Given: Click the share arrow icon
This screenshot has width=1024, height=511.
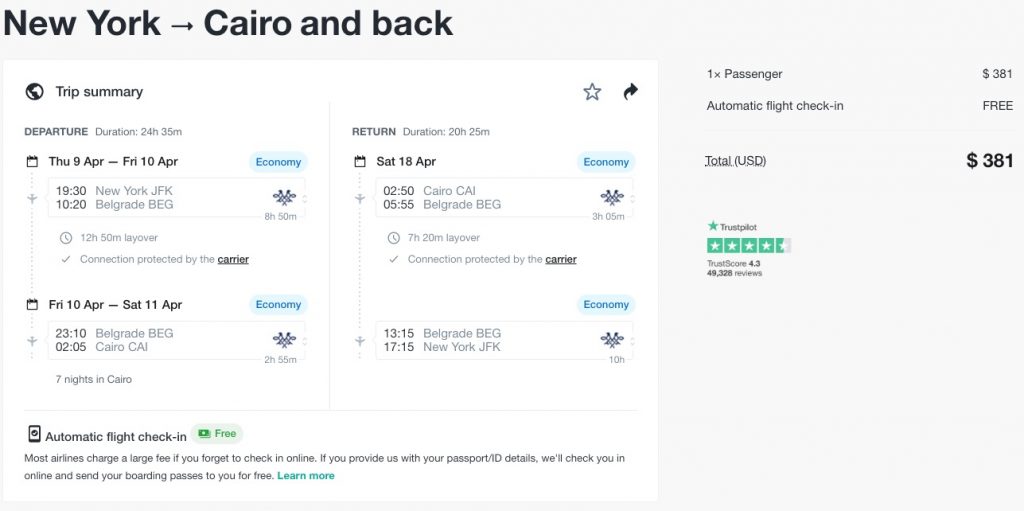Looking at the screenshot, I should click(630, 92).
